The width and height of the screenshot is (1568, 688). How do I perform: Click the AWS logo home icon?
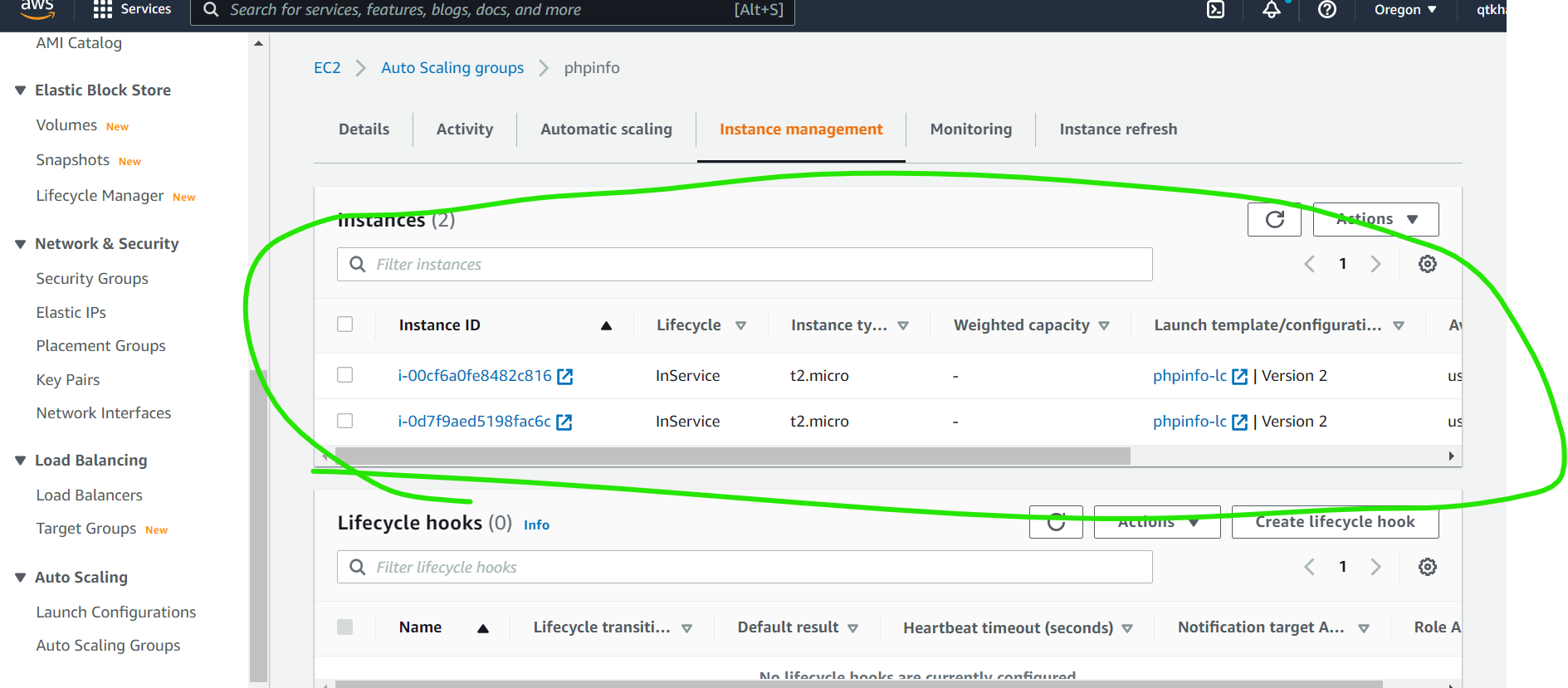[37, 10]
